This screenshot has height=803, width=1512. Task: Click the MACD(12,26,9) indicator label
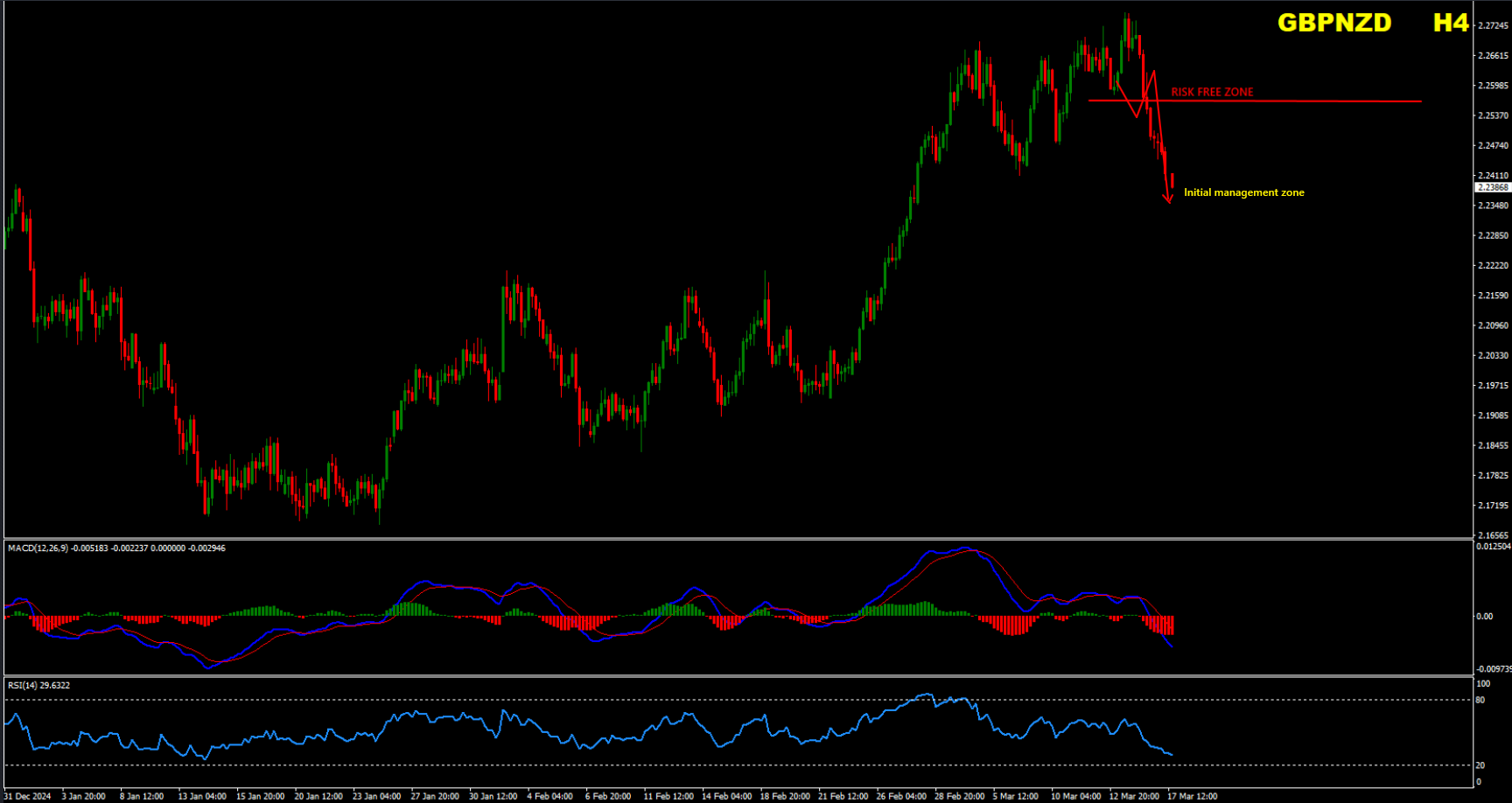38,548
